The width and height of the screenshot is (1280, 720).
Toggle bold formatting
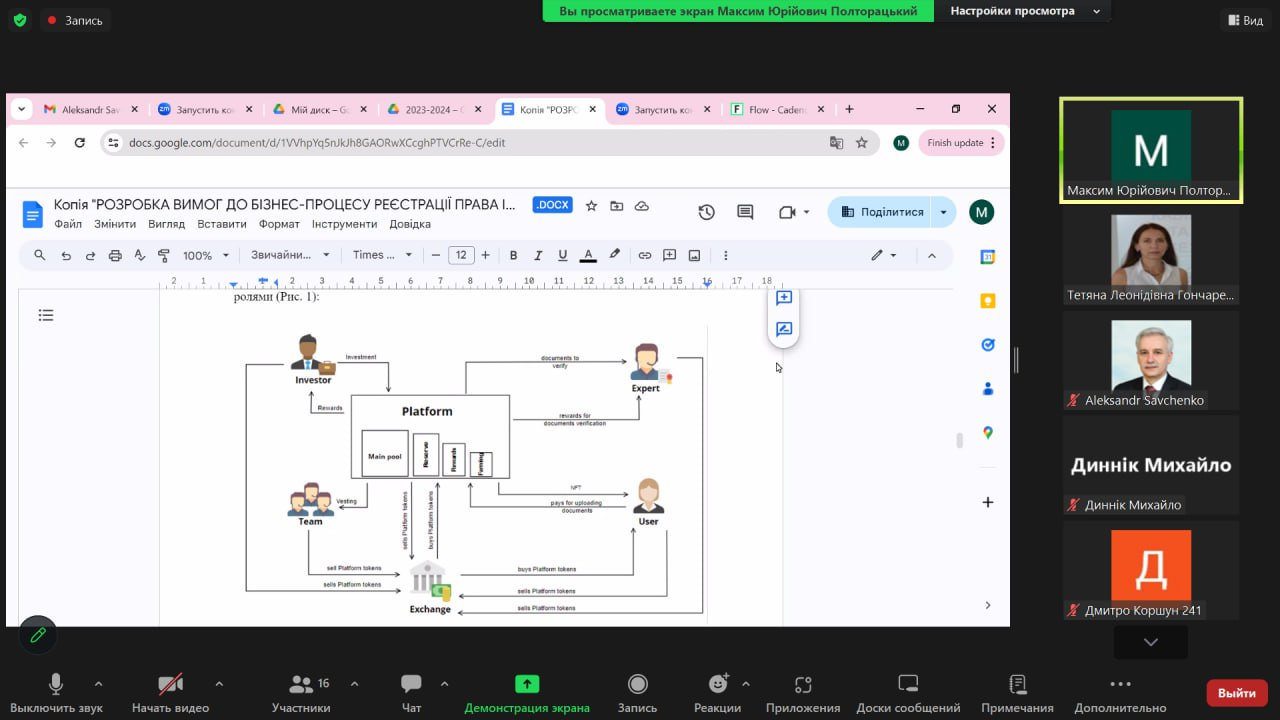coord(514,255)
